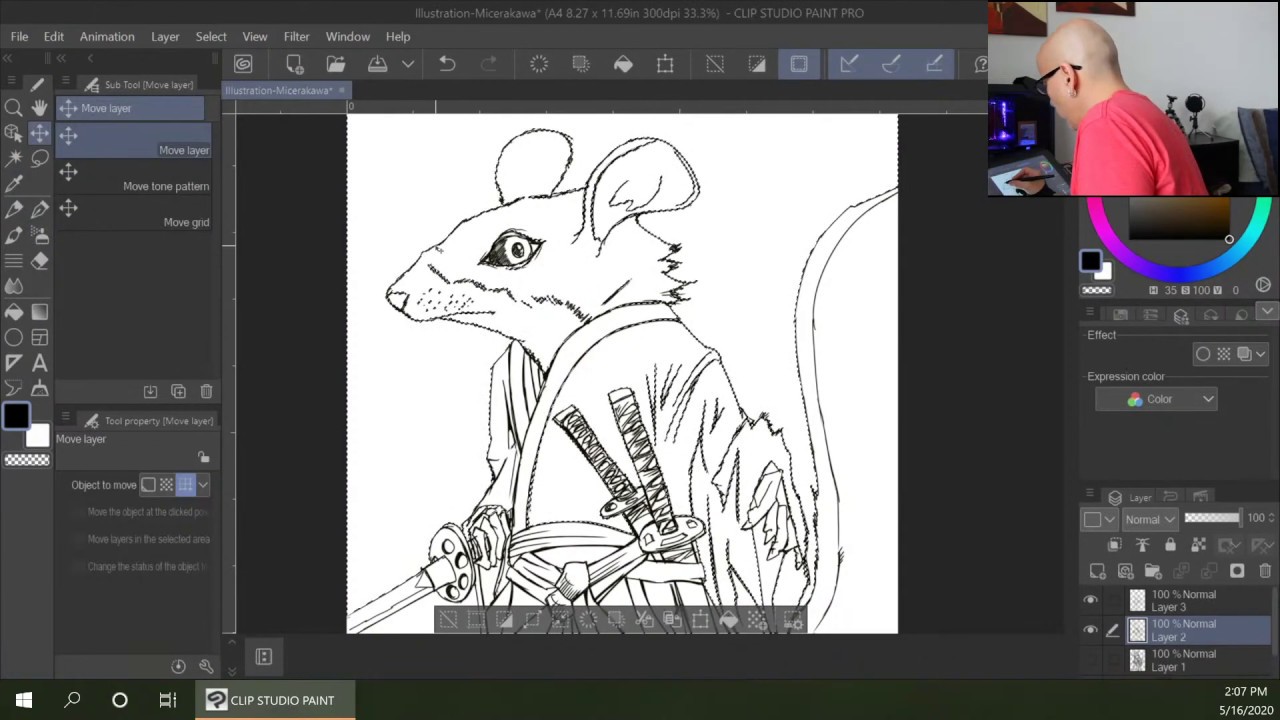
Task: Open the Filter menu
Action: pyautogui.click(x=297, y=36)
